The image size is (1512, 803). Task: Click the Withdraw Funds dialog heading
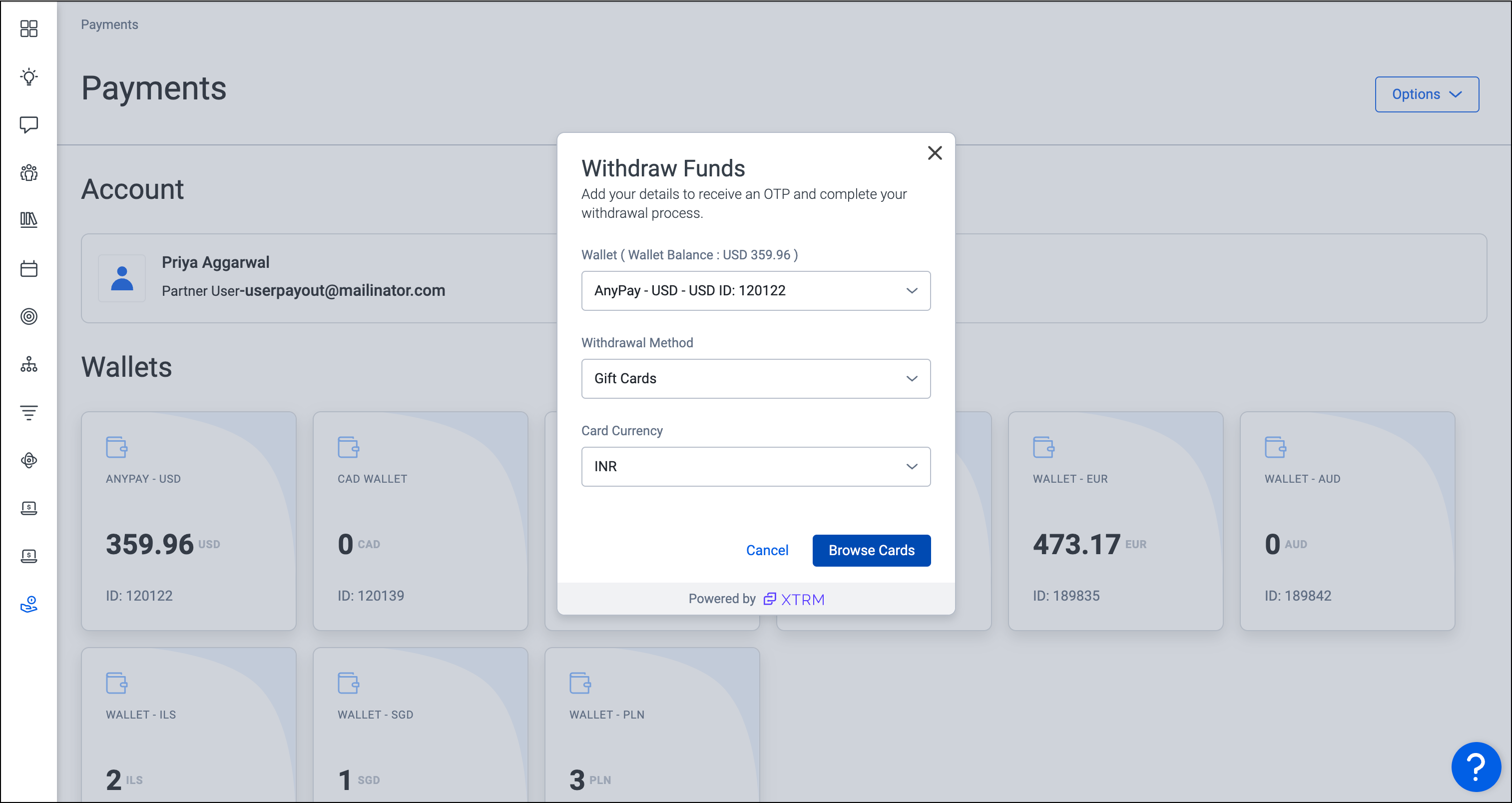pos(663,168)
